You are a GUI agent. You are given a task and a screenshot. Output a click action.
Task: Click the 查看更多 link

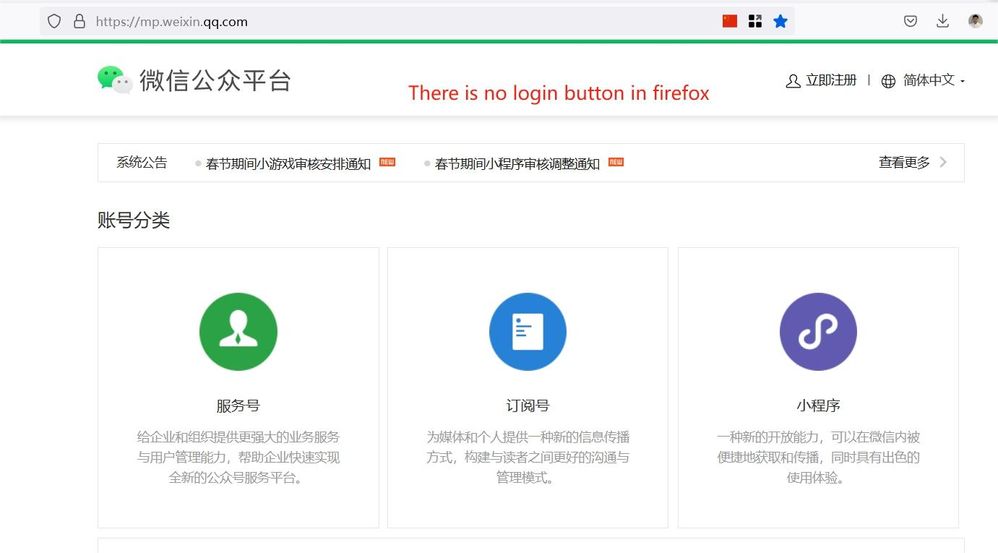pyautogui.click(x=904, y=162)
